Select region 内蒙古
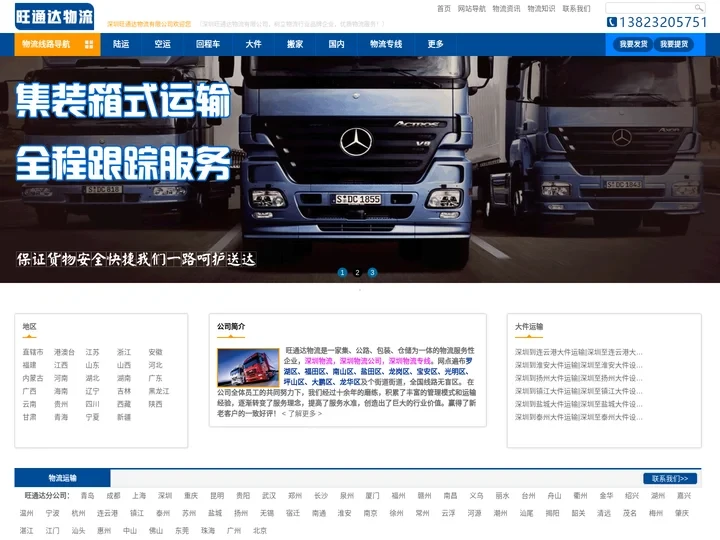Viewport: 720px width, 540px height. coord(33,378)
